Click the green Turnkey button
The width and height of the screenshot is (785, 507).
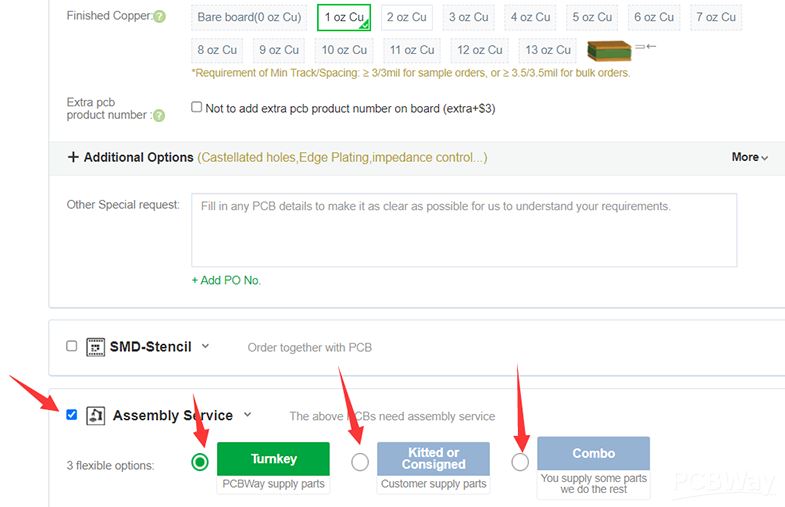tap(273, 458)
